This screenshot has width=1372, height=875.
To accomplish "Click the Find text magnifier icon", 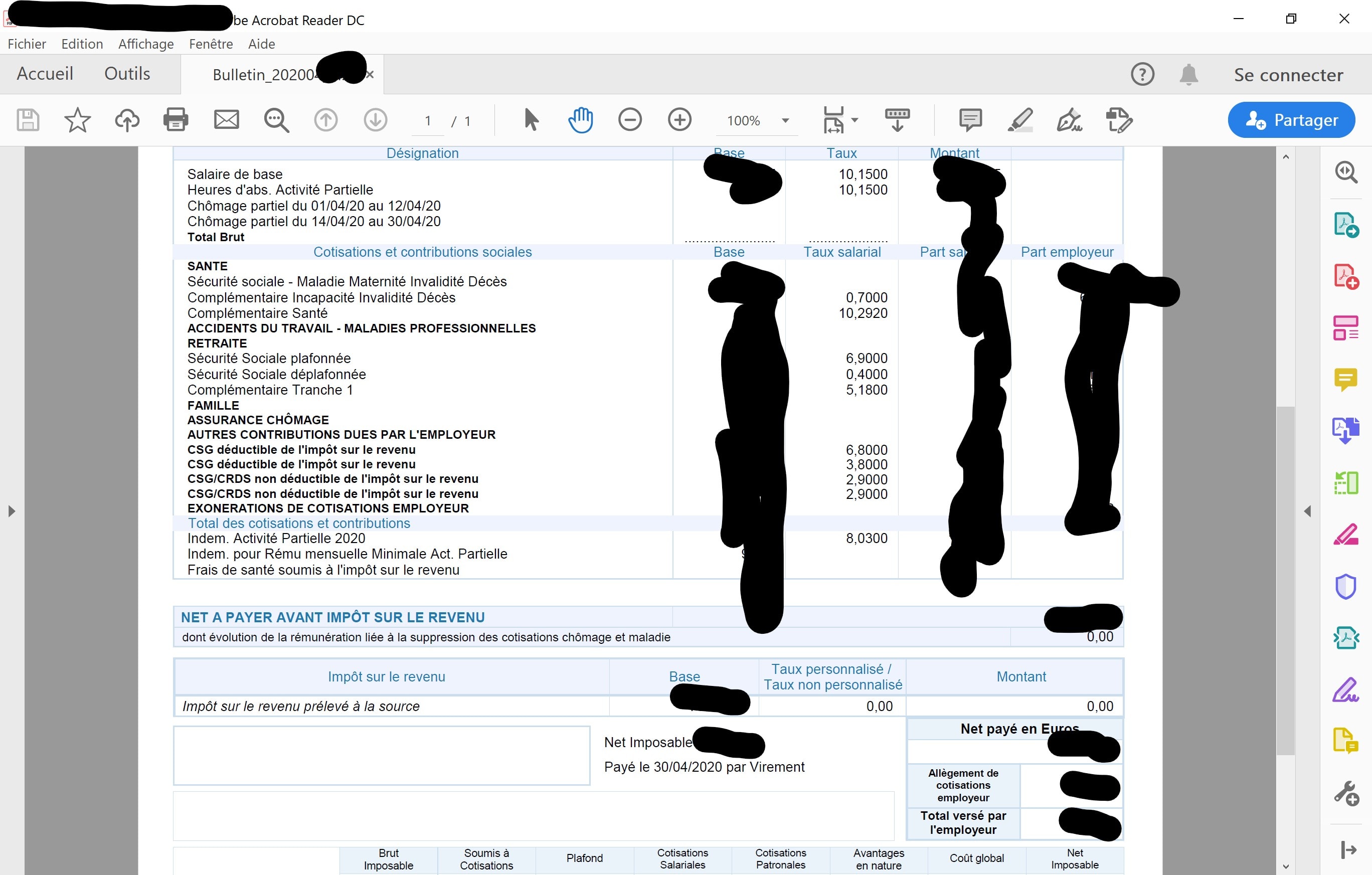I will 276,120.
